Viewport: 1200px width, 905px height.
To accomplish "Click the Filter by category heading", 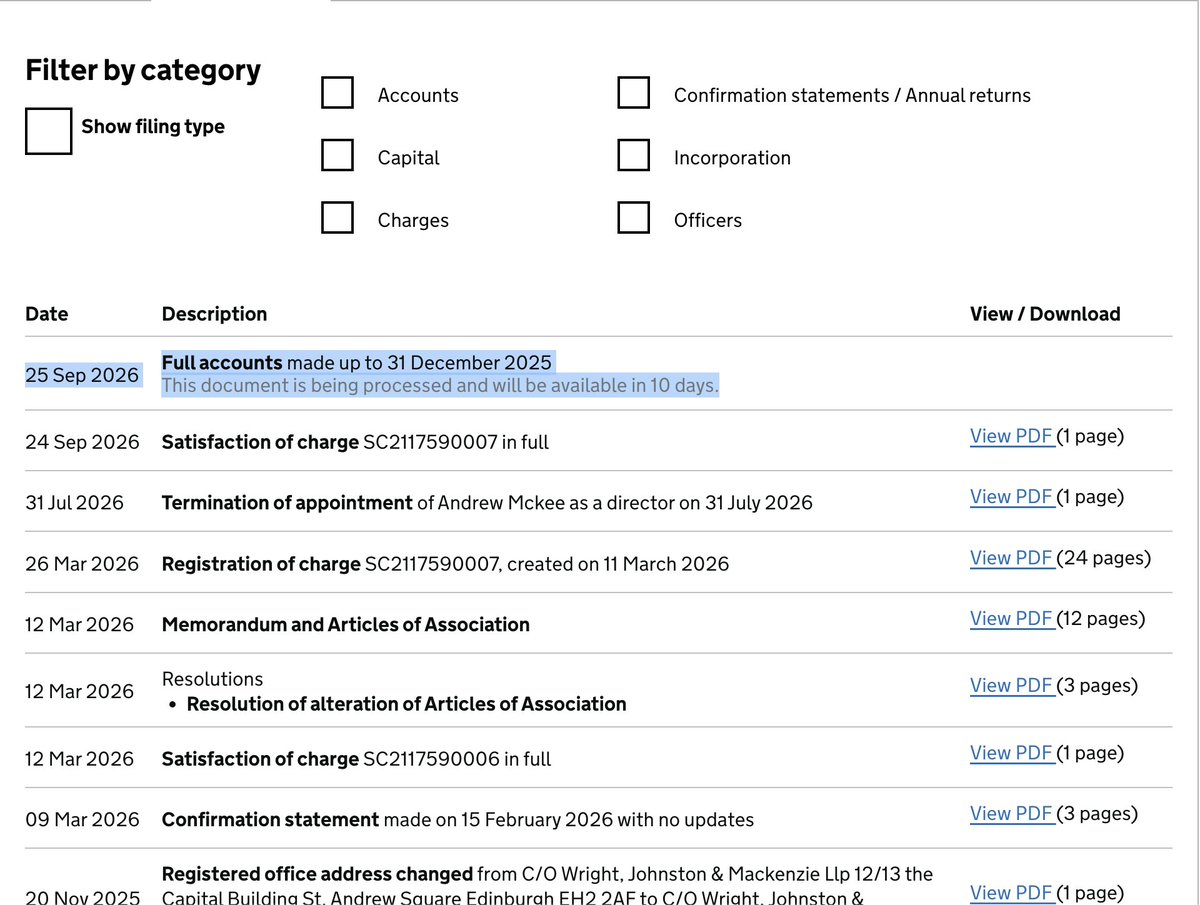I will point(143,70).
